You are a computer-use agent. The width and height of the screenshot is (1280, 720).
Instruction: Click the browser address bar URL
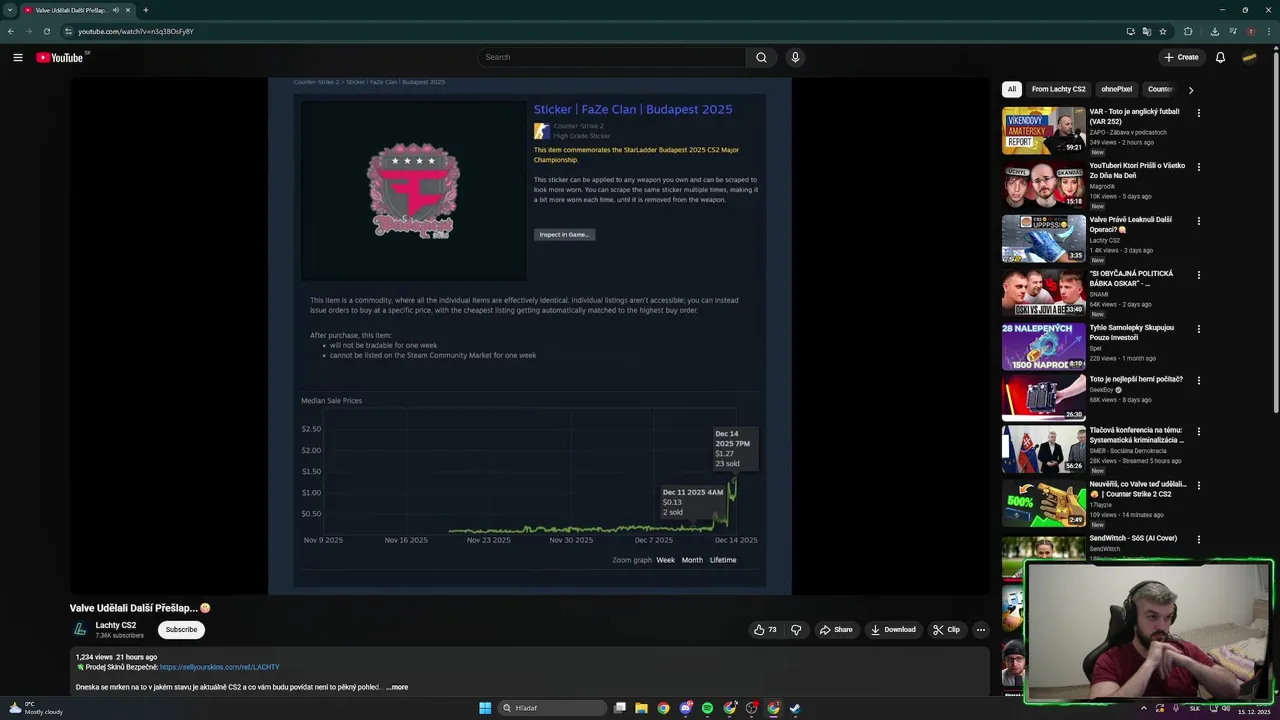click(136, 31)
